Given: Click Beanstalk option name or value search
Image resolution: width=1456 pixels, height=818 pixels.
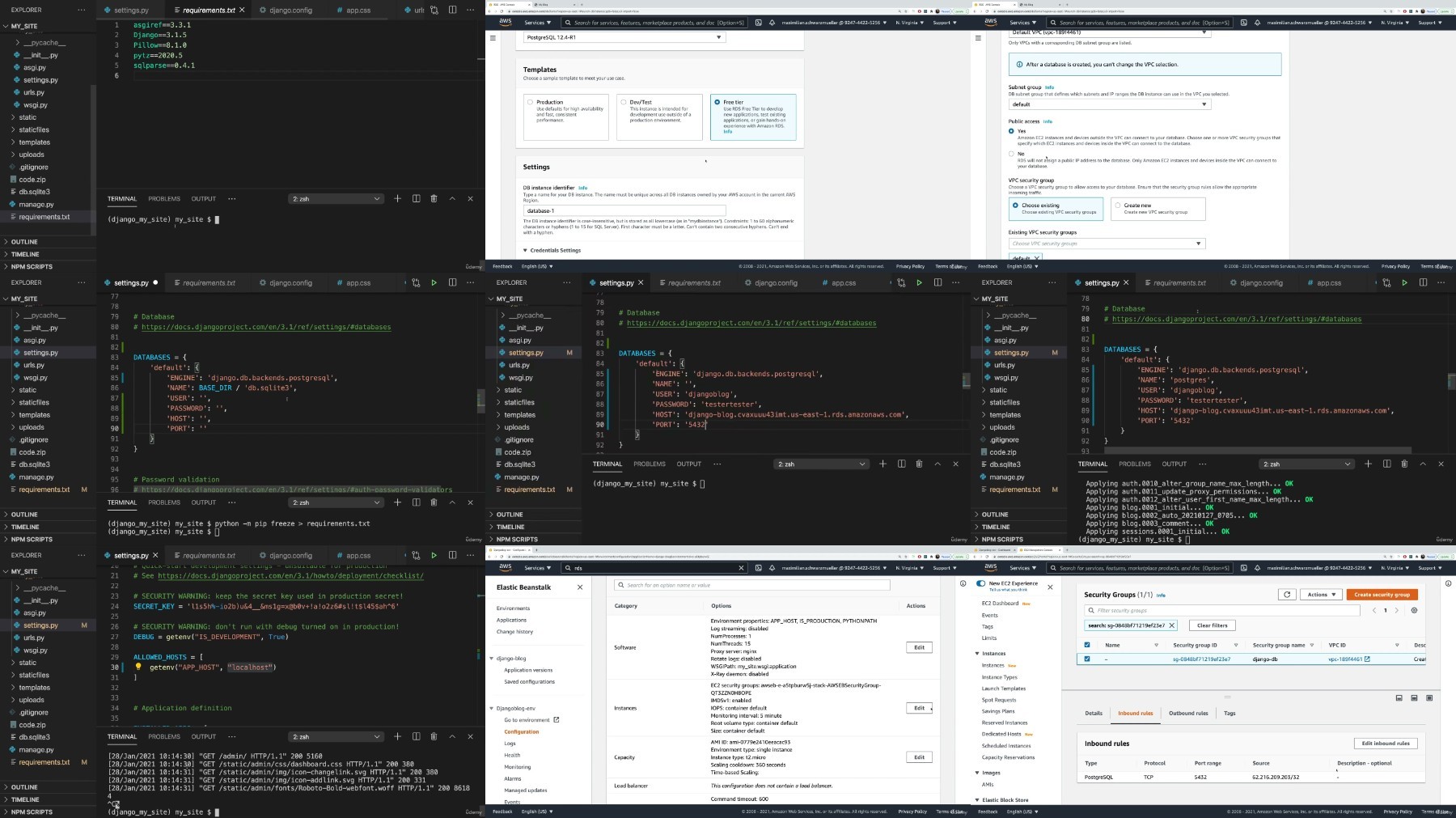Looking at the screenshot, I should coord(752,585).
